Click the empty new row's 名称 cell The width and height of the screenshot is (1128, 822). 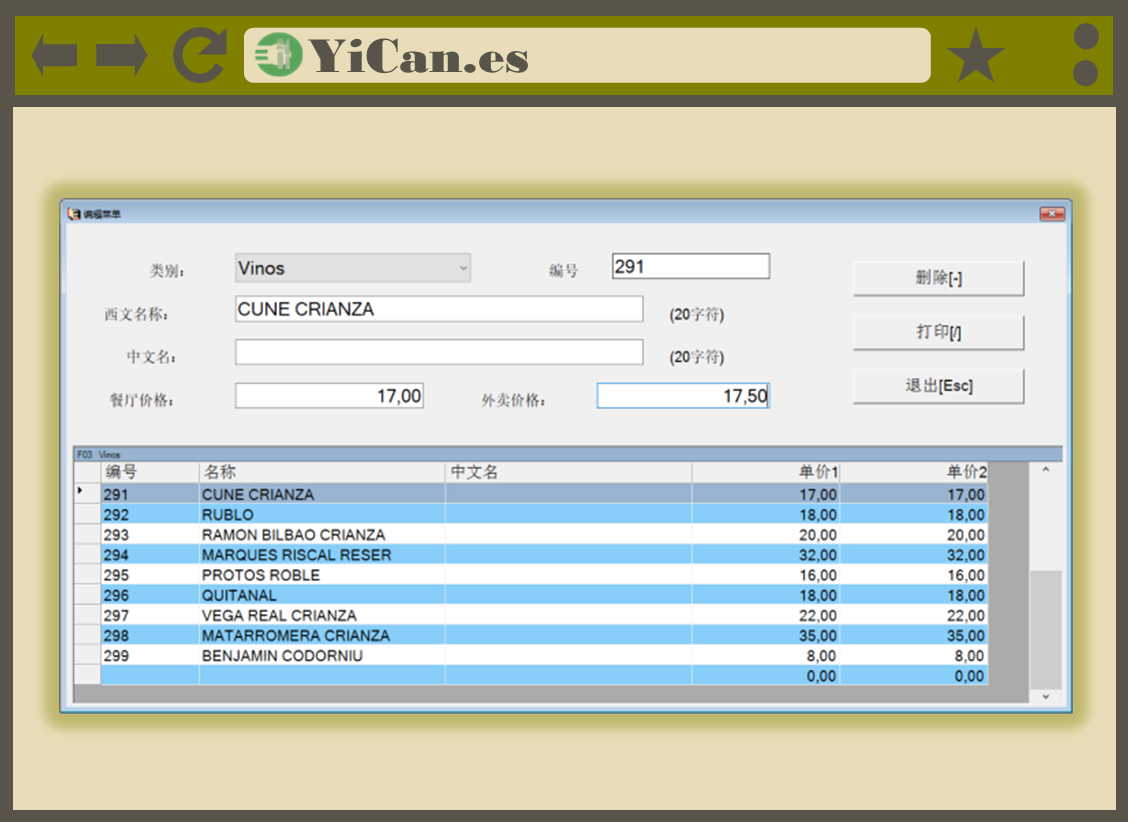322,676
